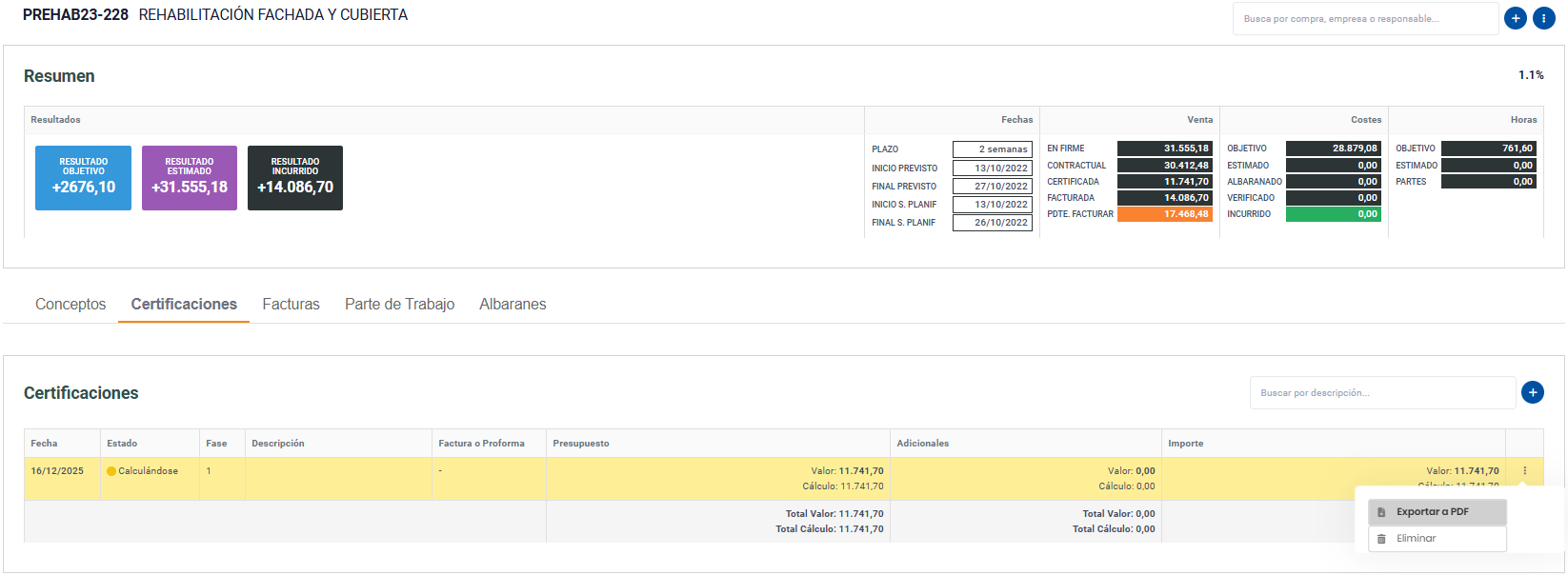This screenshot has height=575, width=1568.
Task: Click the Fecha column header
Action: [x=45, y=444]
